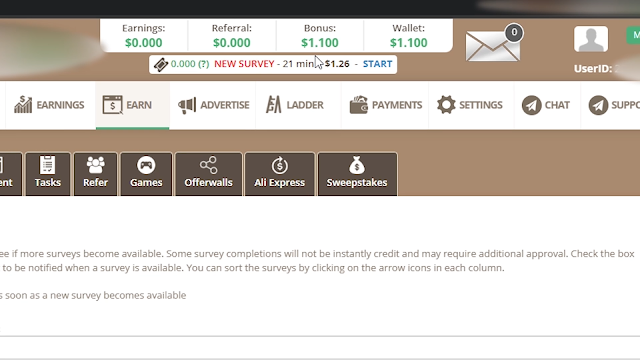Open the CHAT menu item
The height and width of the screenshot is (360, 640).
pos(547,105)
